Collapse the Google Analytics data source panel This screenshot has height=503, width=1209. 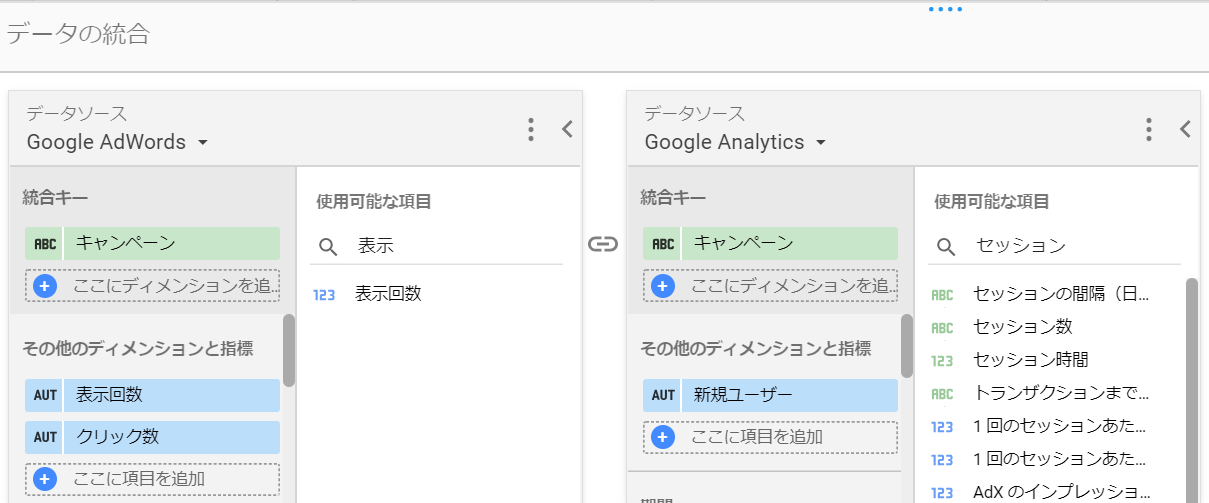(x=1185, y=129)
